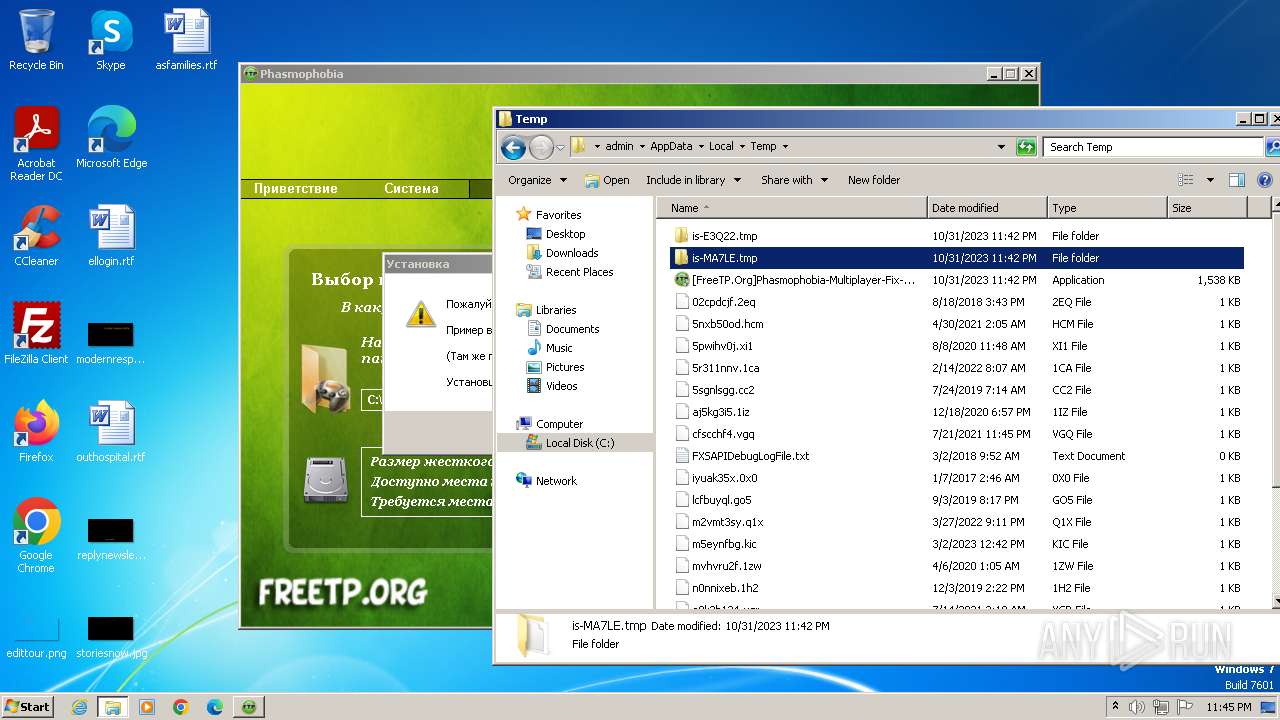Click the Edge taskbar icon
The width and height of the screenshot is (1280, 720).
tap(215, 707)
